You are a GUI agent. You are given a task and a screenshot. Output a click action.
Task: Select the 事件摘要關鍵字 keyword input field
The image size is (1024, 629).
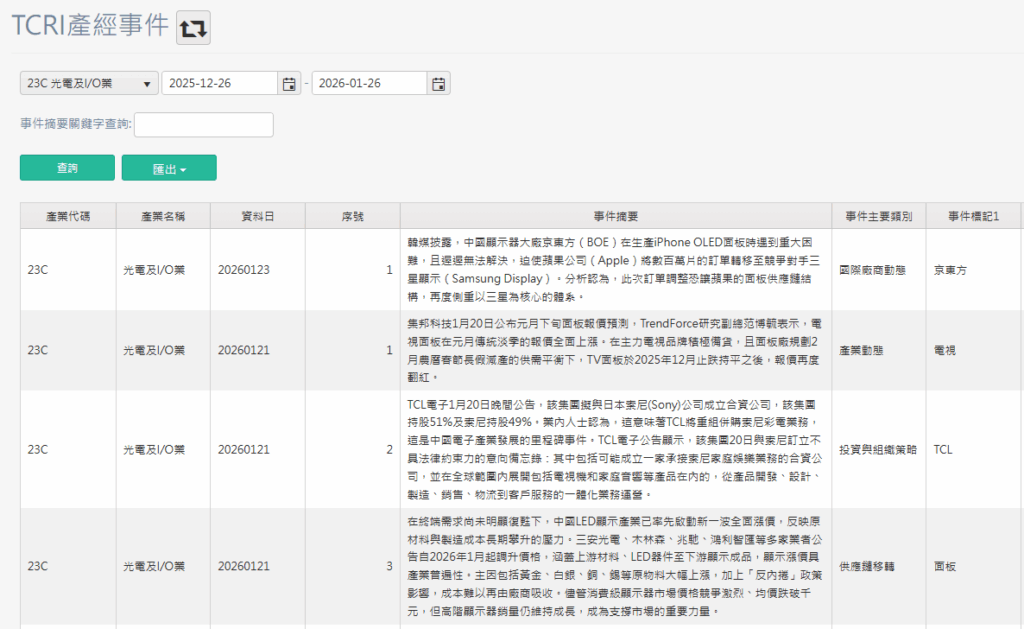pos(203,125)
